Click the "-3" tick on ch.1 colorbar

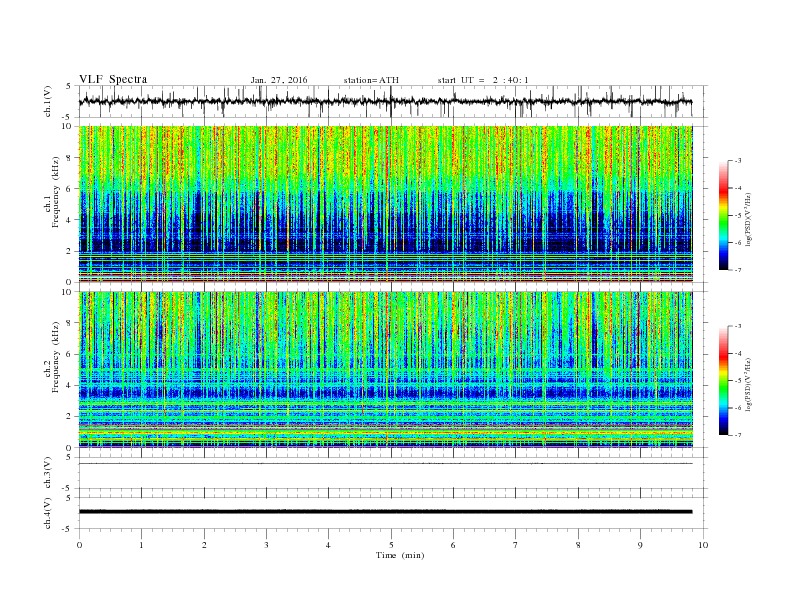(x=738, y=161)
